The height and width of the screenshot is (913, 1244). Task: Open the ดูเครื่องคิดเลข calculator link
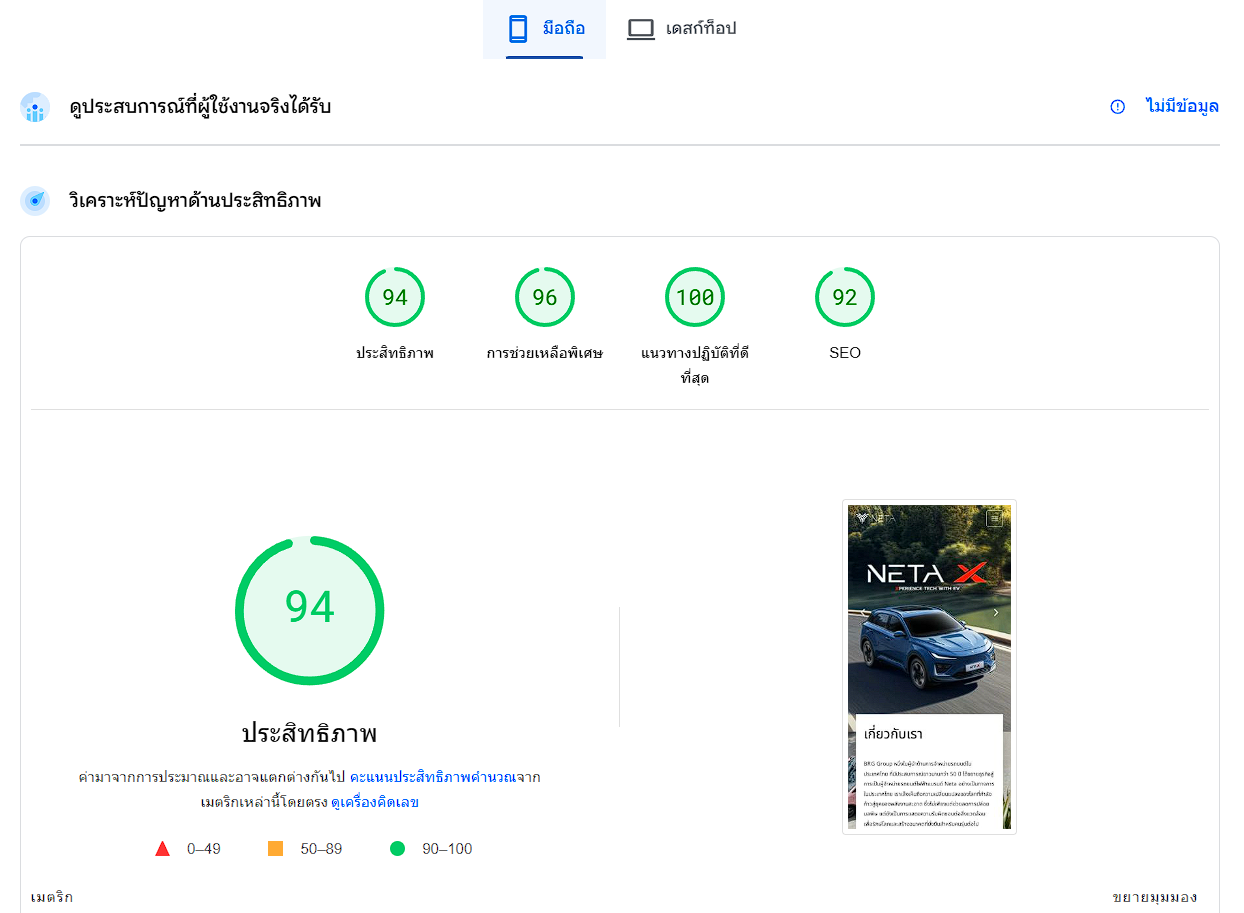(375, 802)
